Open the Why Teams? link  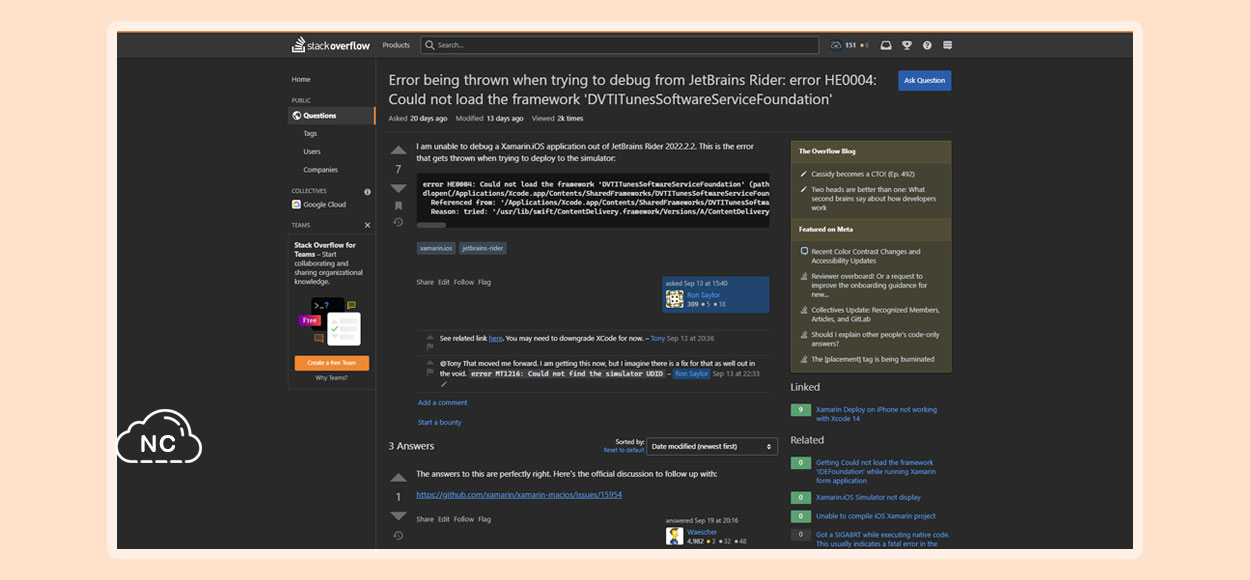click(332, 378)
